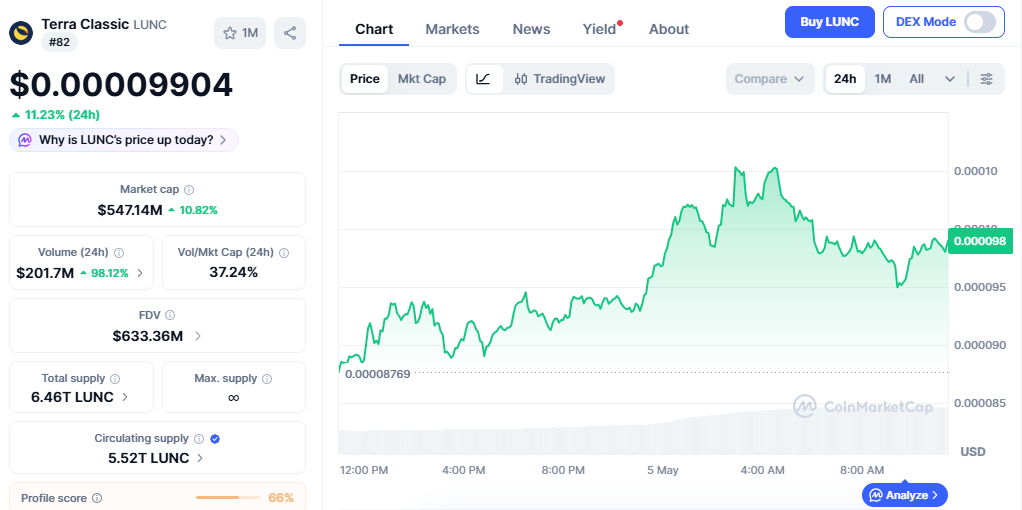
Task: Select Price view toggle
Action: 364,79
